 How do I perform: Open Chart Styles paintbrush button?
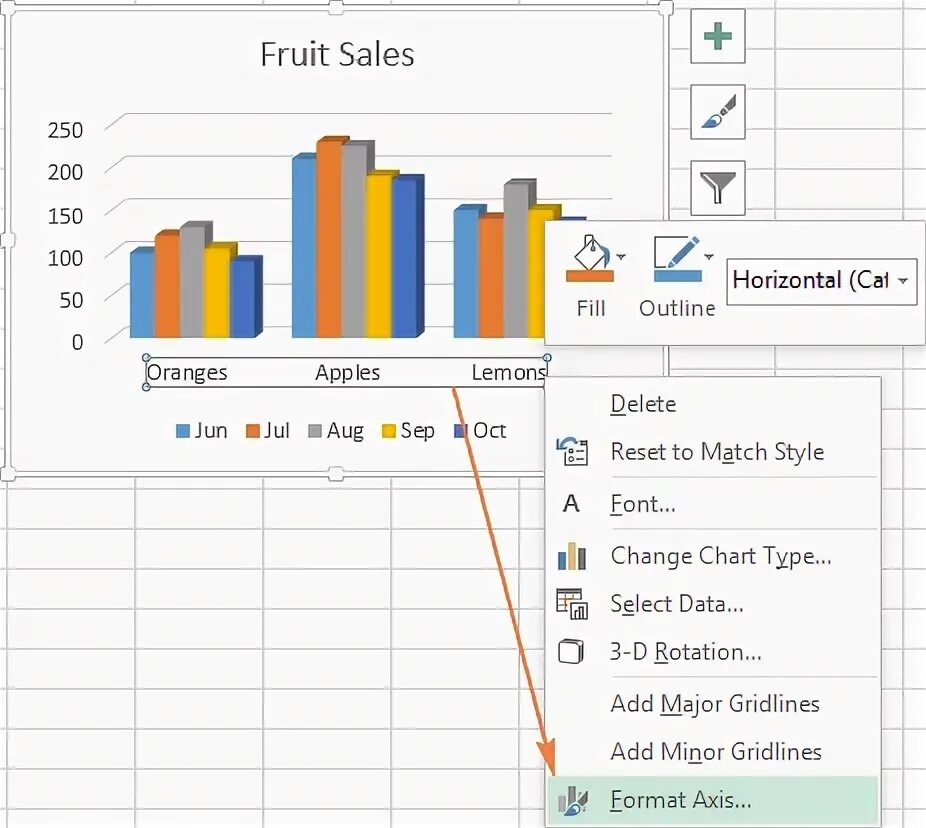718,112
